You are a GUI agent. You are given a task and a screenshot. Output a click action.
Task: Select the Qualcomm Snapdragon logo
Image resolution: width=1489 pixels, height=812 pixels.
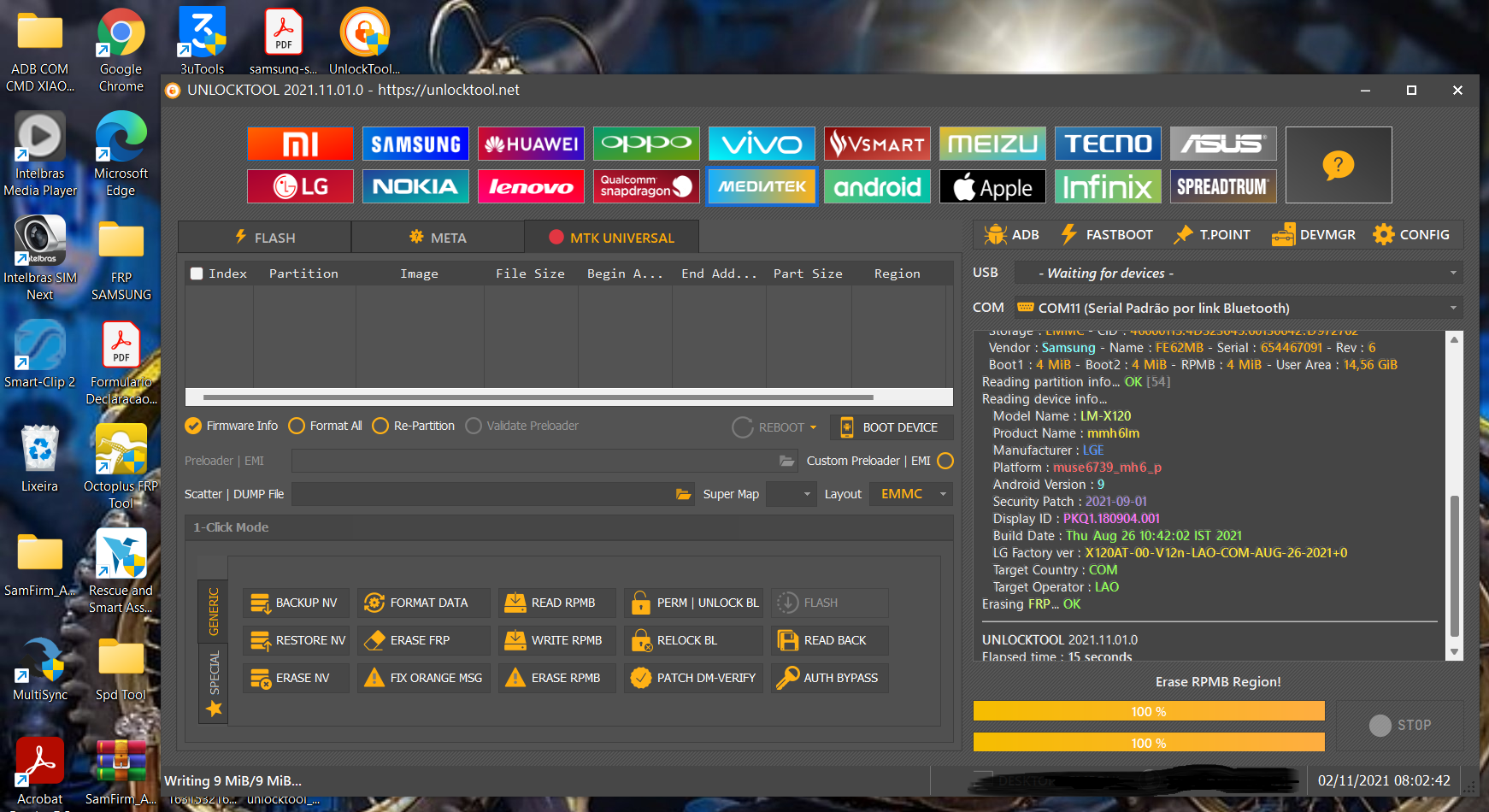pyautogui.click(x=646, y=186)
